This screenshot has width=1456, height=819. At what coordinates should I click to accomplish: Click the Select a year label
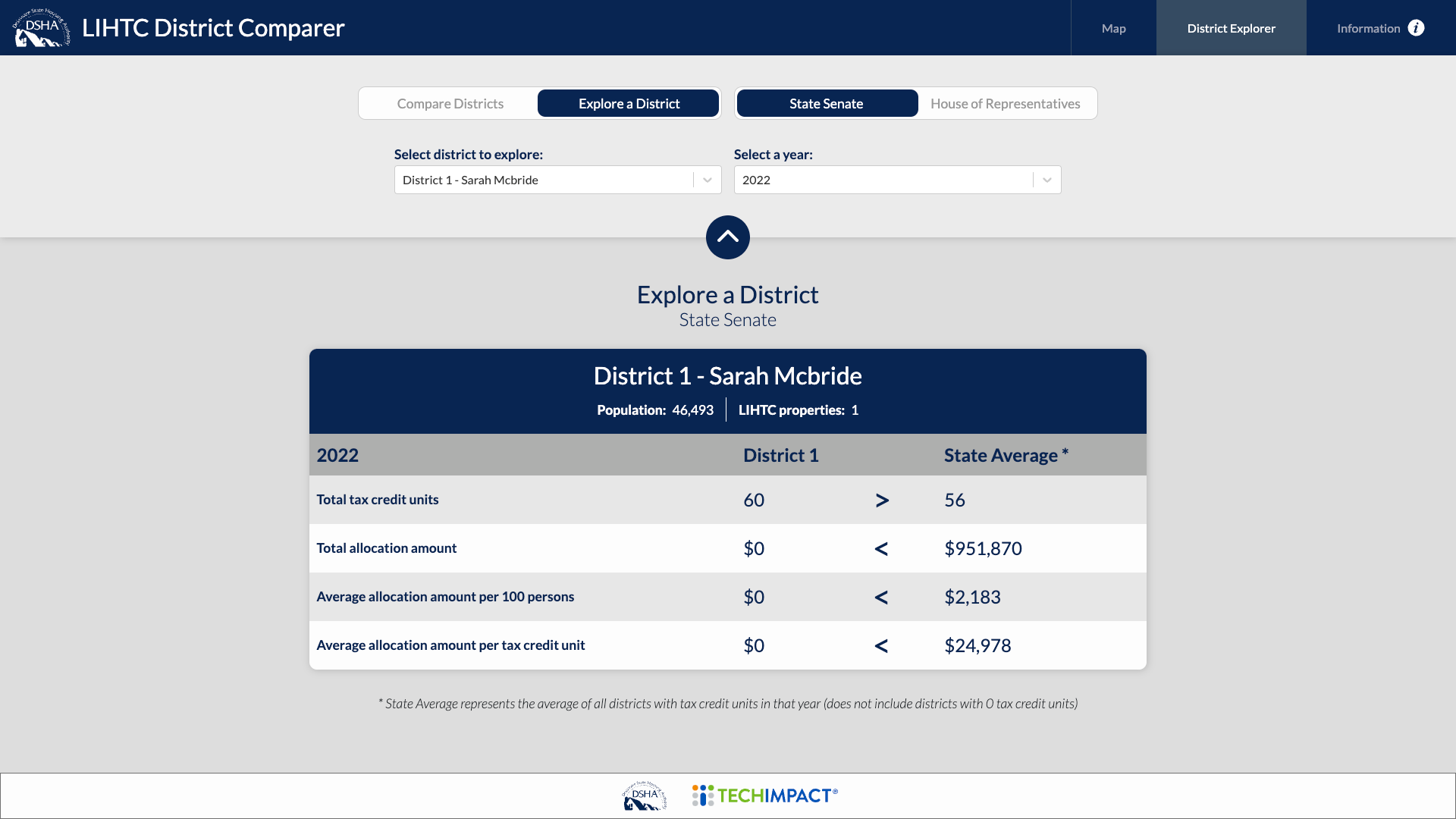point(773,154)
